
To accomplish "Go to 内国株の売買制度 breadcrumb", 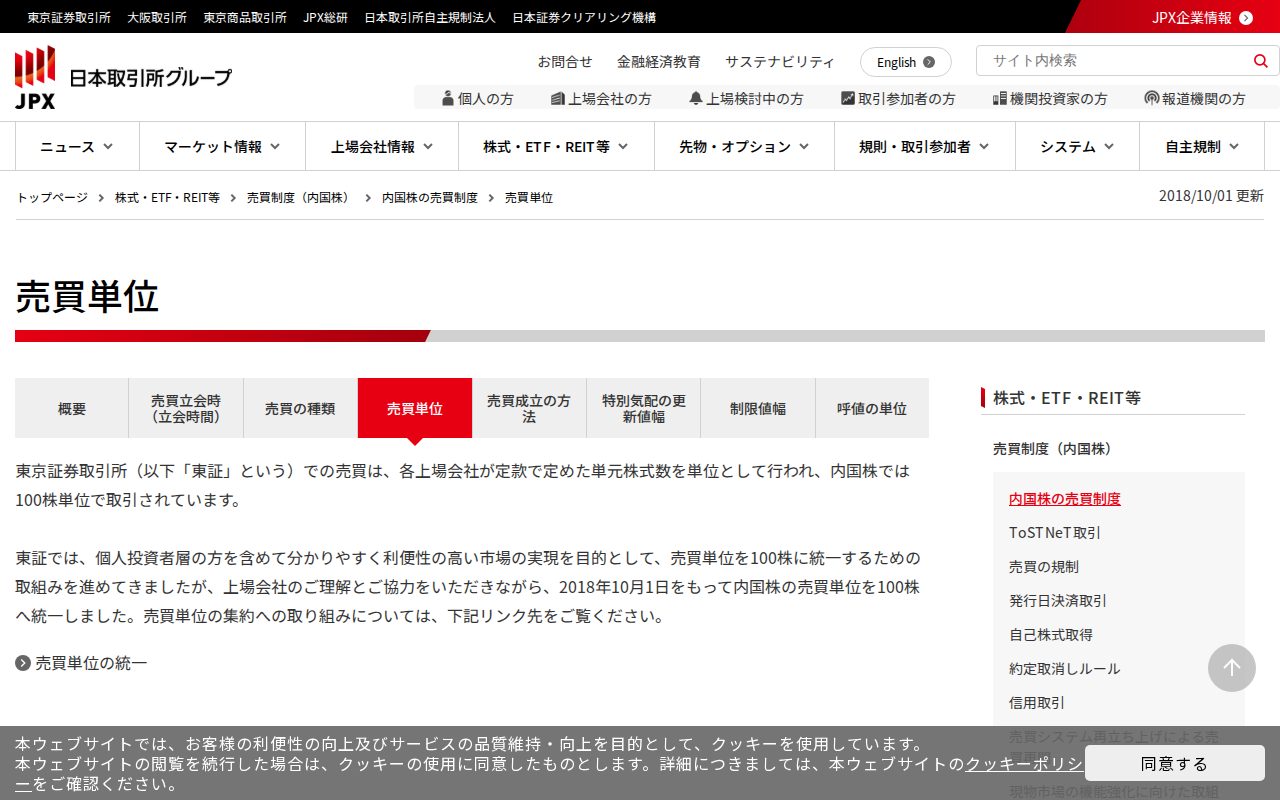I will click(x=430, y=198).
